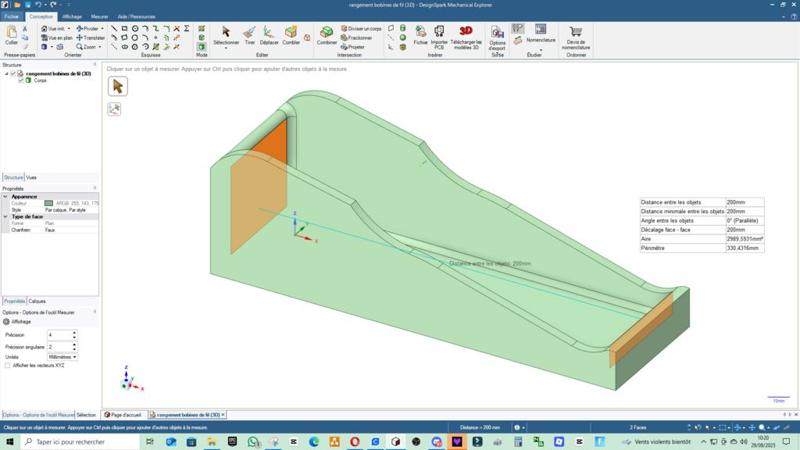The width and height of the screenshot is (800, 450).
Task: Click the Aire value 2989.5931mm²
Action: pos(744,239)
